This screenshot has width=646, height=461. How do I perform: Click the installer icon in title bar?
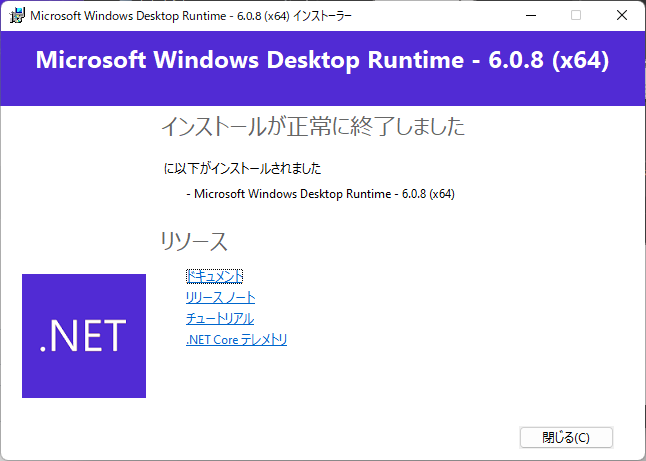17,16
